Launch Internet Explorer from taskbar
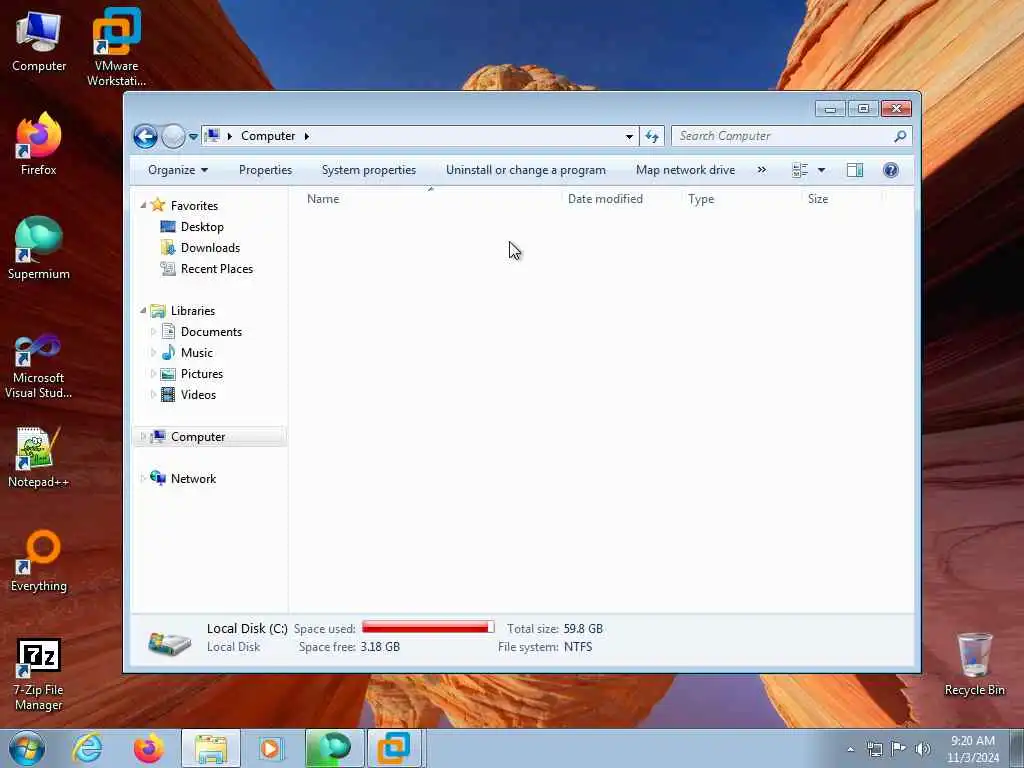 click(87, 748)
